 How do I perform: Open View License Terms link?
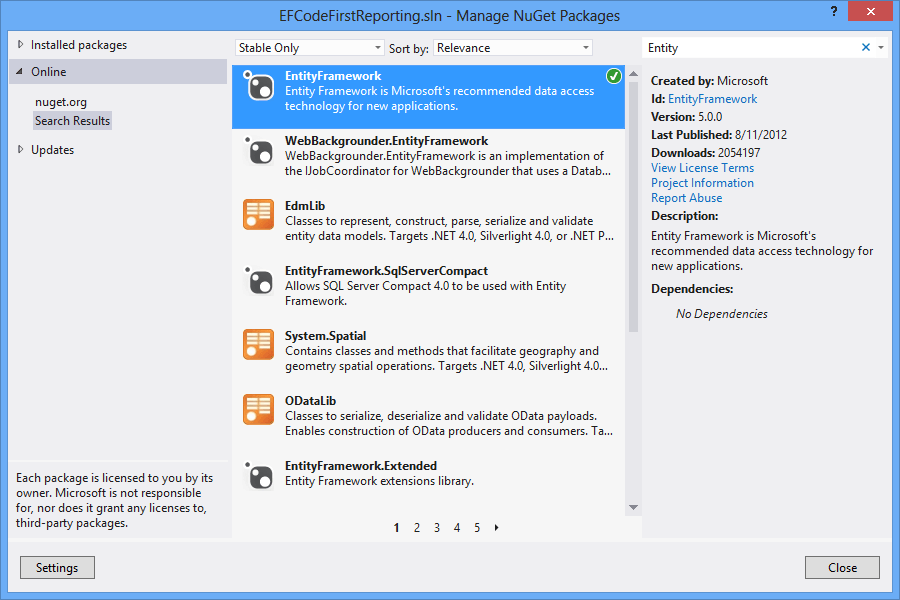(x=703, y=168)
